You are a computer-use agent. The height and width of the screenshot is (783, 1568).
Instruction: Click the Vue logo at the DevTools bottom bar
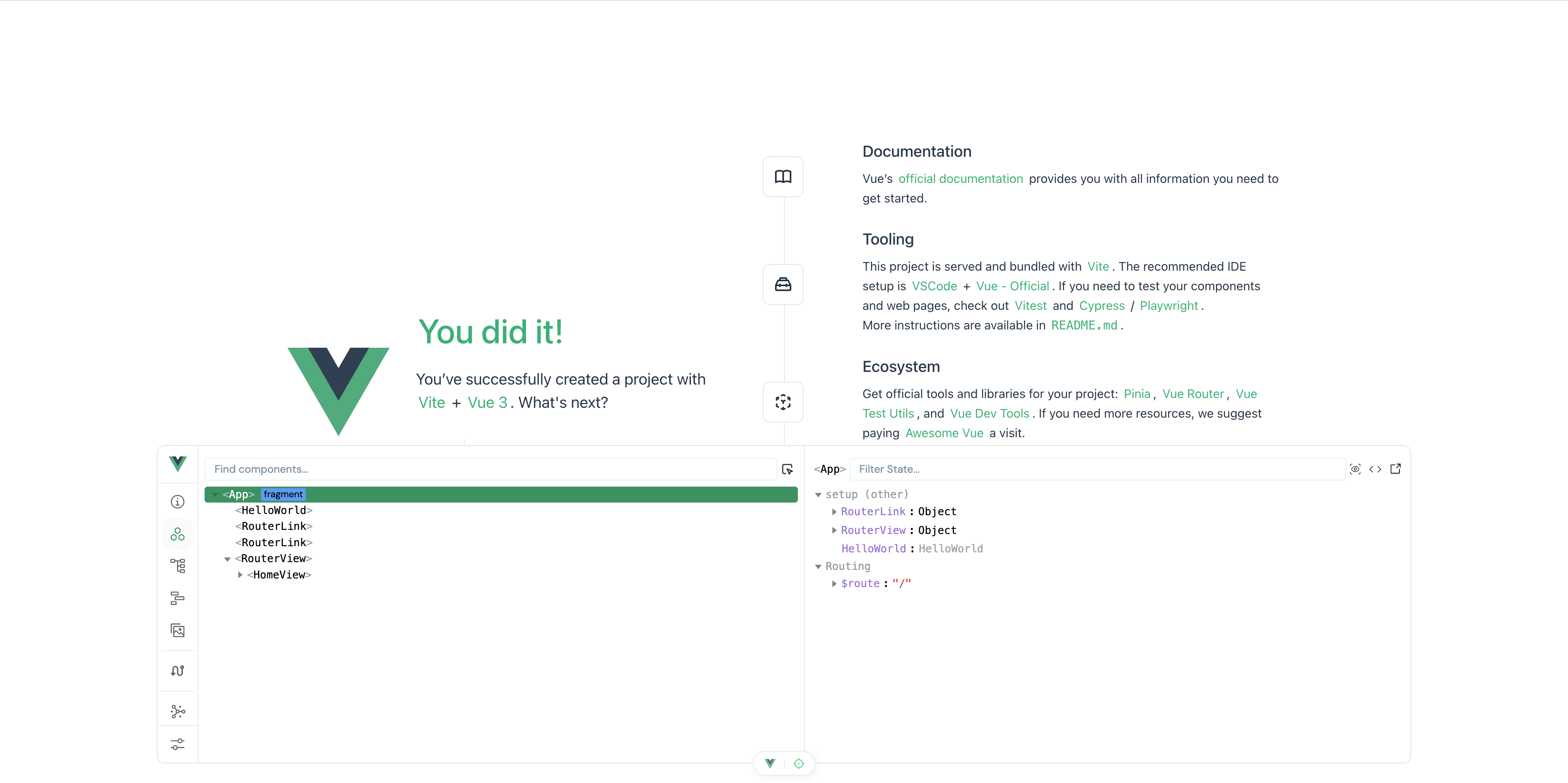click(769, 763)
